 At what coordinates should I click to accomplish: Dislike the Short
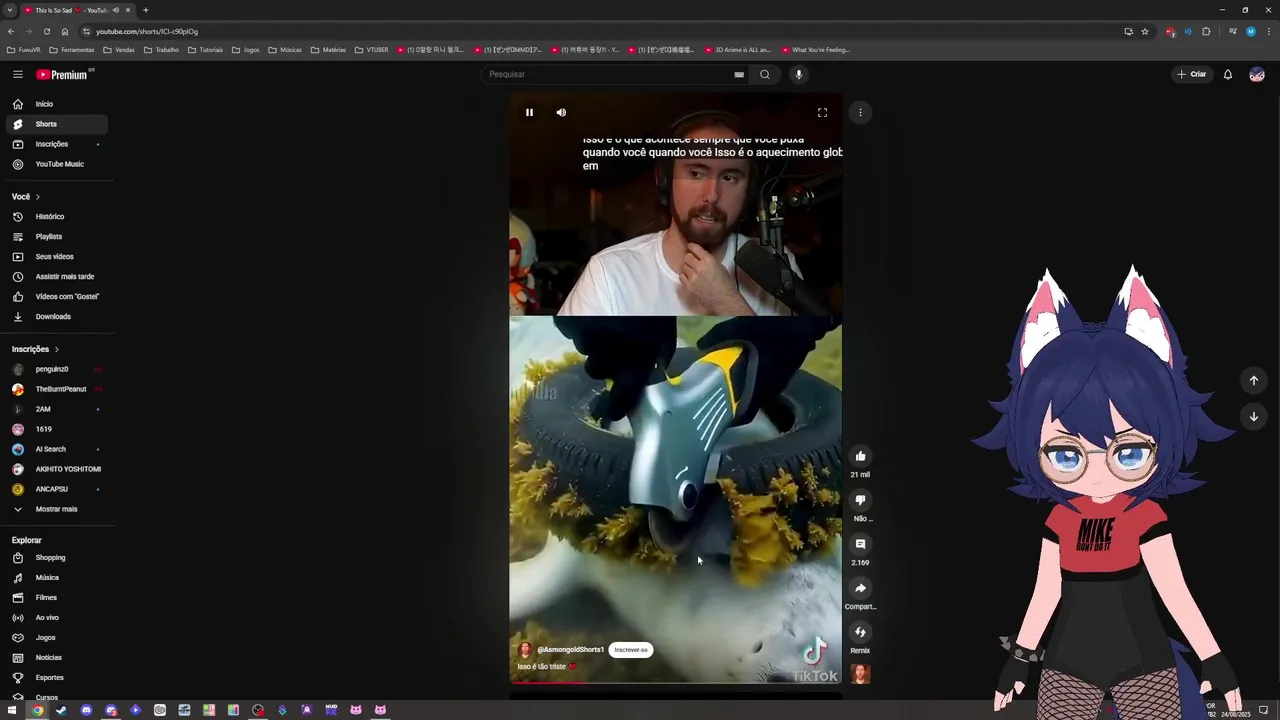860,500
